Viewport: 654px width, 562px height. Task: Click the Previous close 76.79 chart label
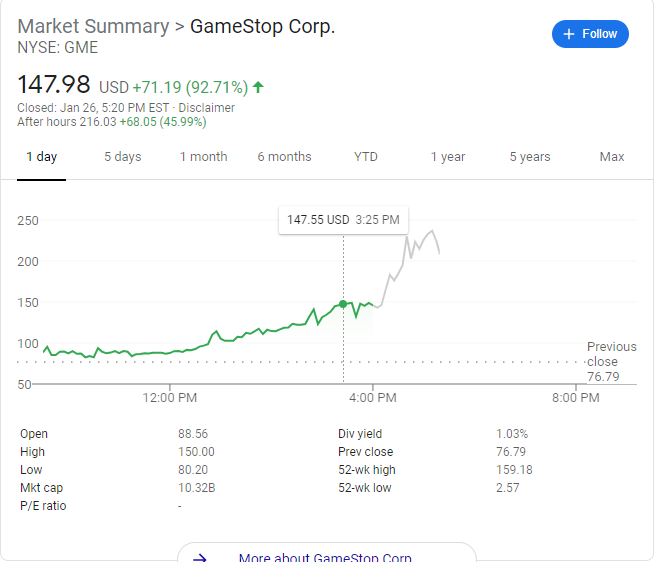point(610,361)
